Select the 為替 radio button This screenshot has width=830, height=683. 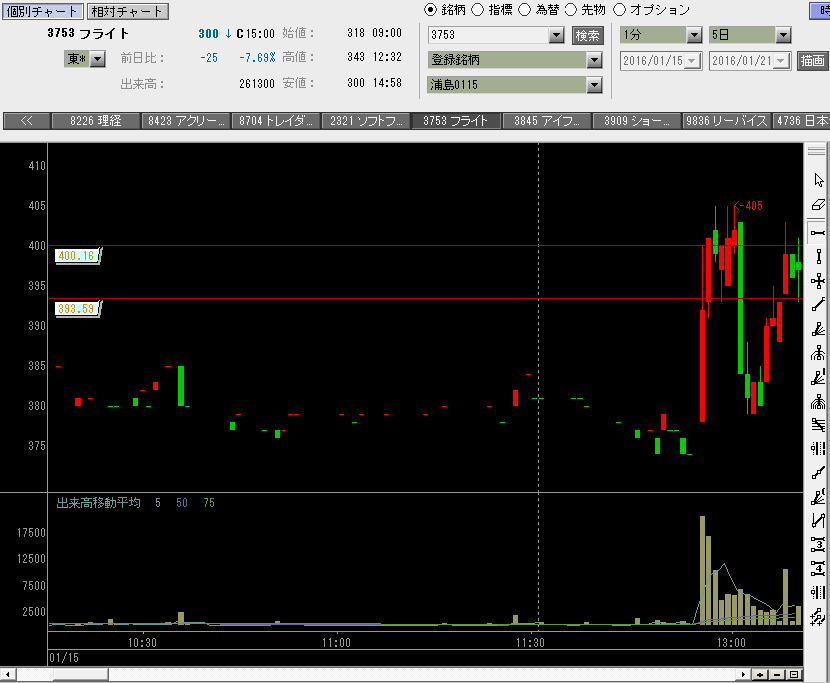tap(524, 10)
